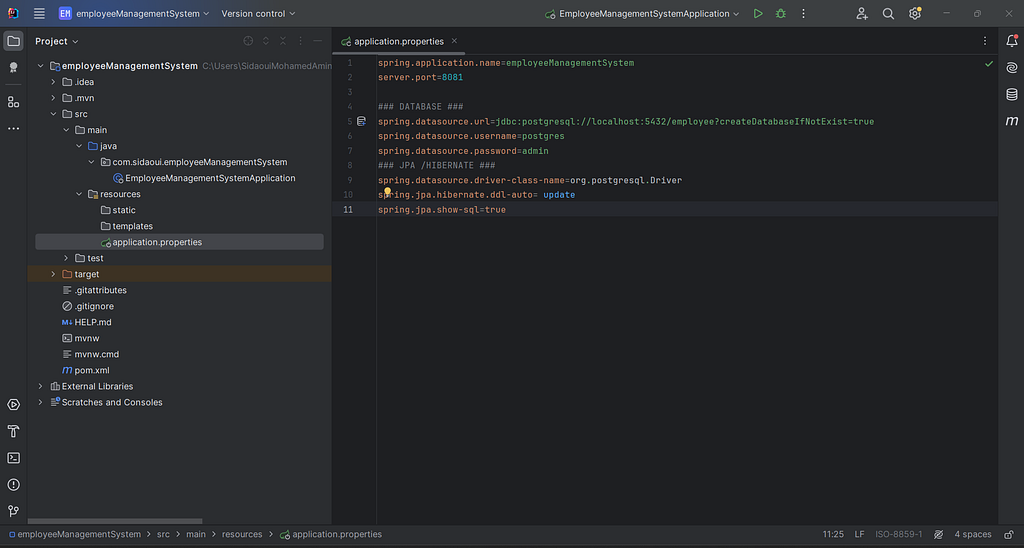
Task: Open the Project tool window folder icon
Action: [x=13, y=41]
